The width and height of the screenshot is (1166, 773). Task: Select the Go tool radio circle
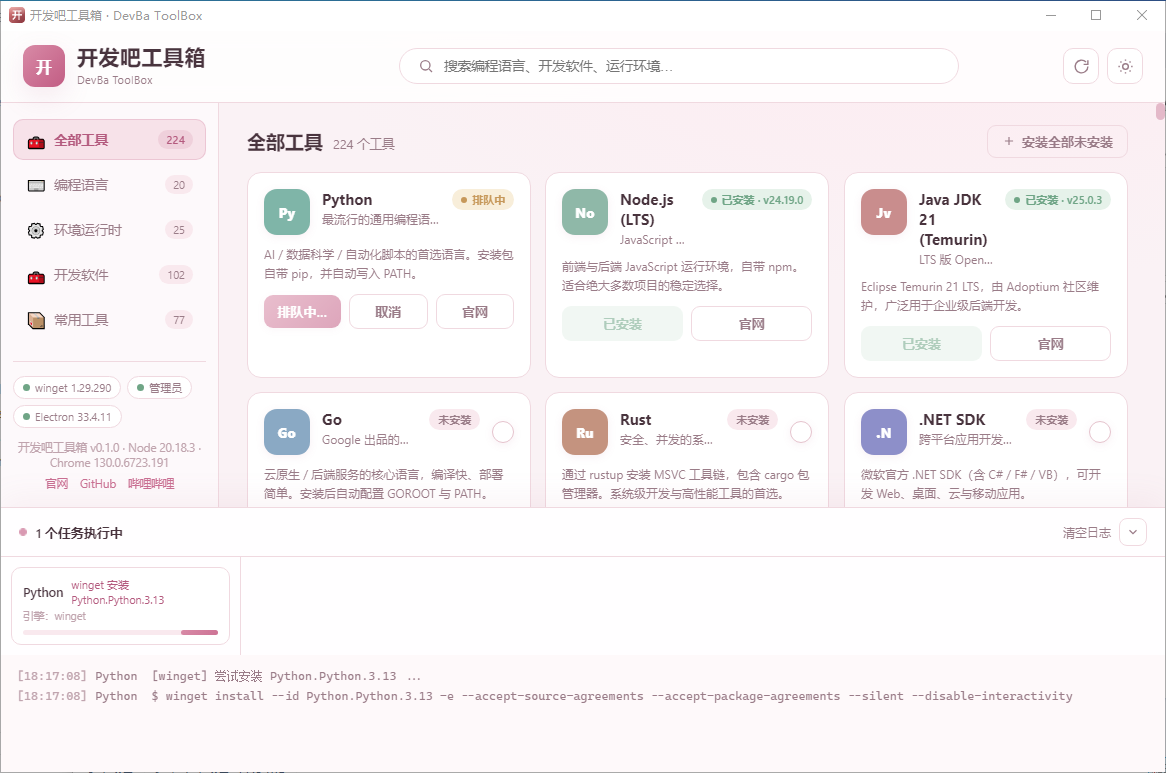(x=503, y=432)
